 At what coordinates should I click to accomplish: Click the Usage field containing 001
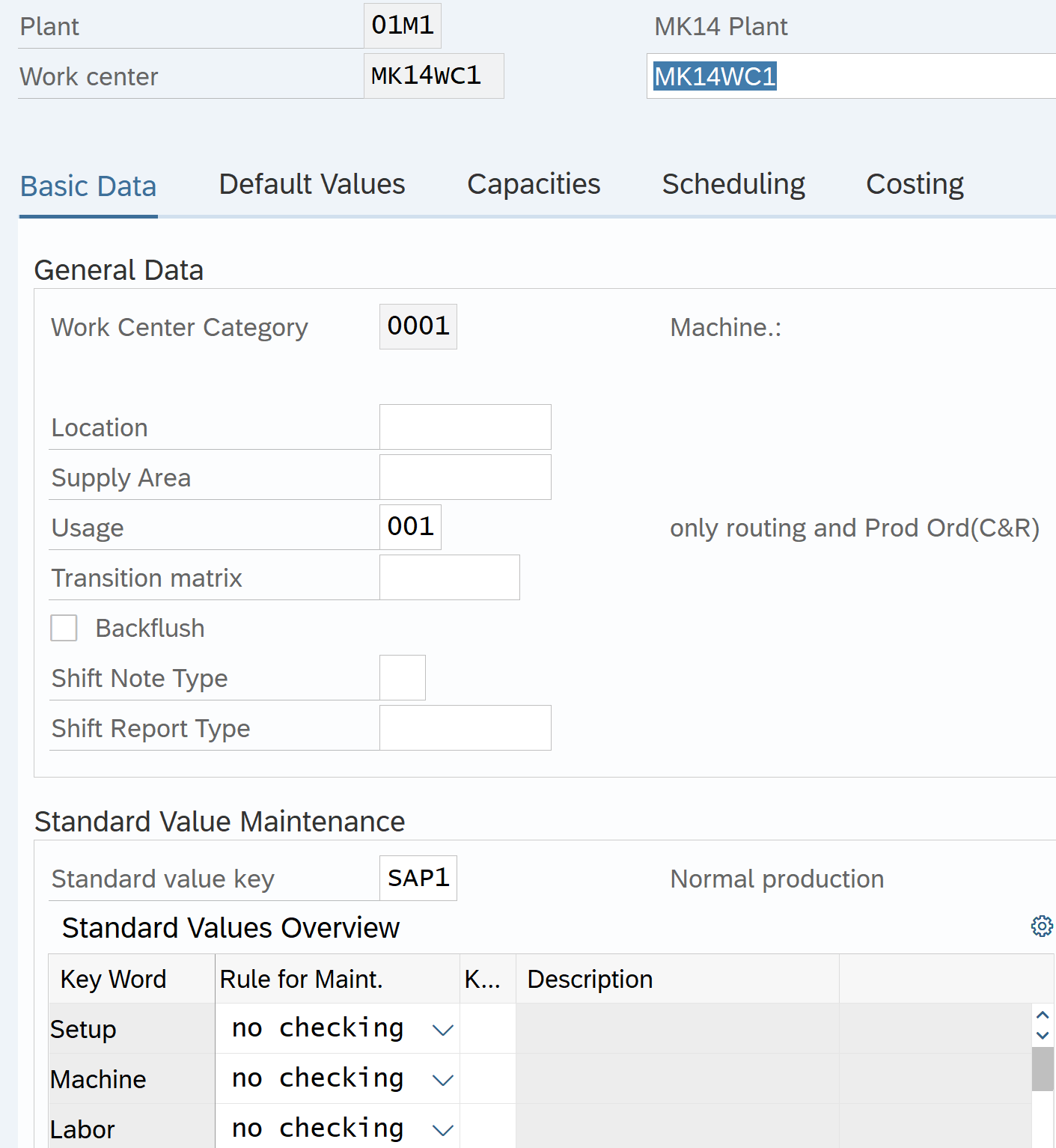tap(410, 528)
